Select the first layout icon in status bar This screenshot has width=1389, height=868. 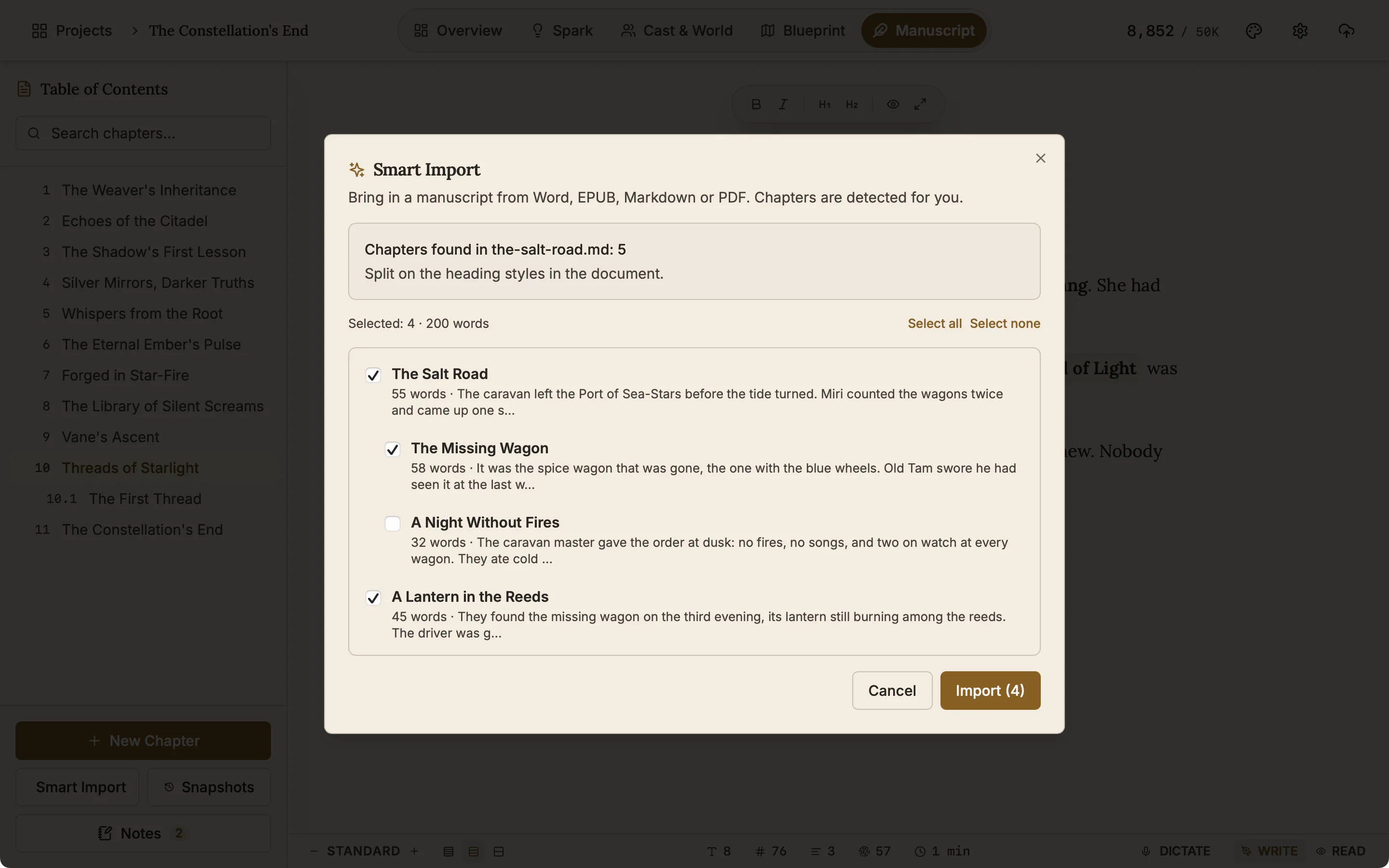(x=448, y=851)
